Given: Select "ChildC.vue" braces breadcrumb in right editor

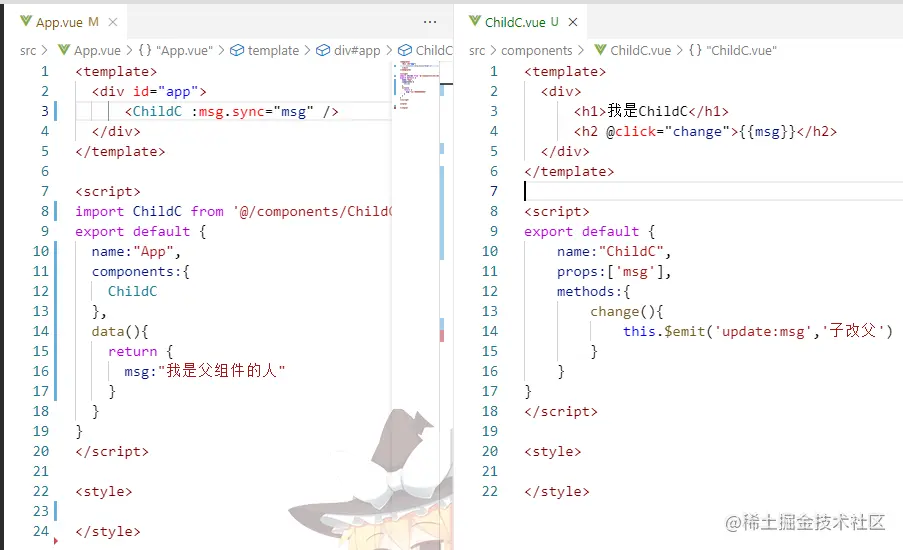Looking at the screenshot, I should click(x=733, y=51).
